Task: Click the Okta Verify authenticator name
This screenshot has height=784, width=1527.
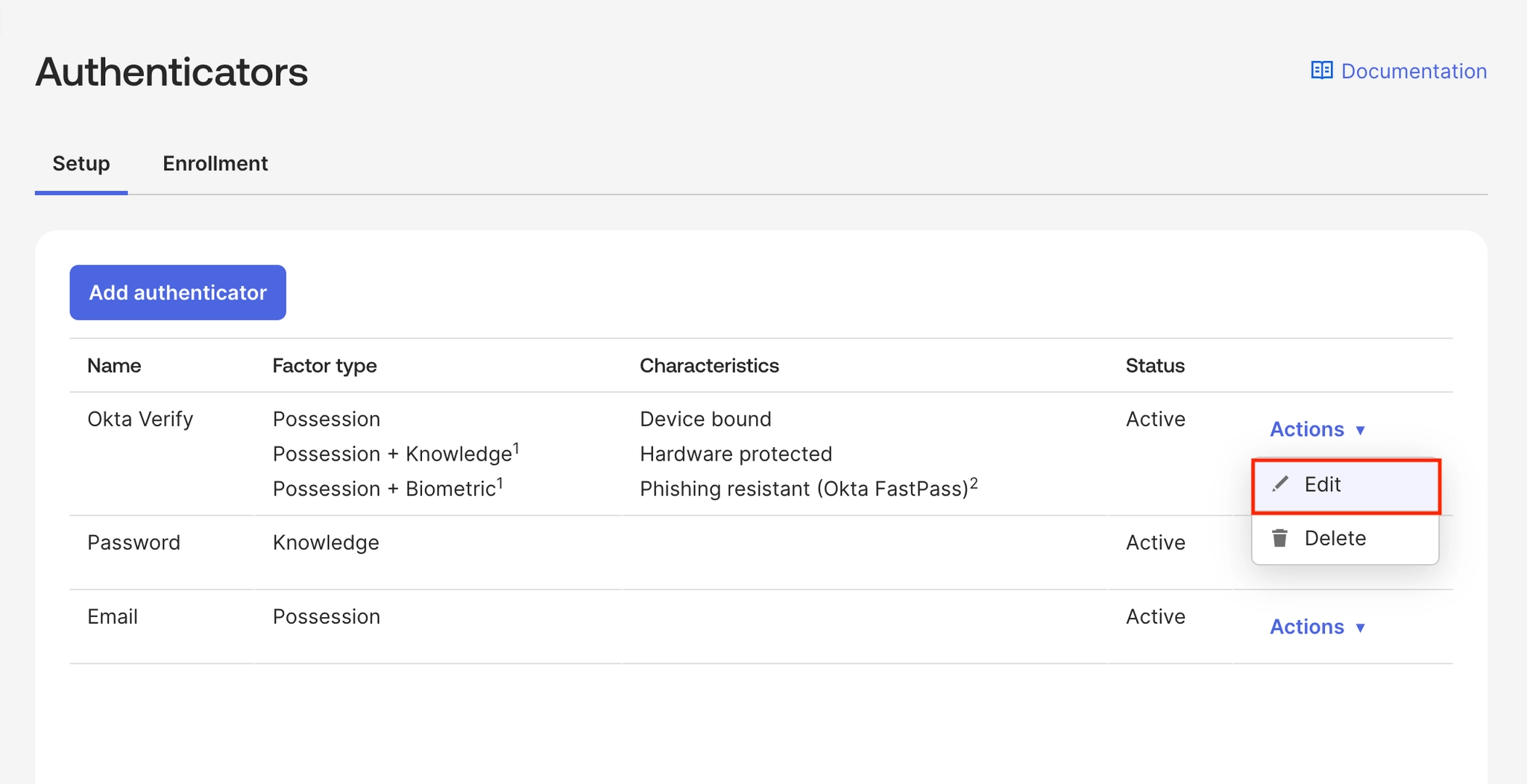Action: pyautogui.click(x=140, y=419)
